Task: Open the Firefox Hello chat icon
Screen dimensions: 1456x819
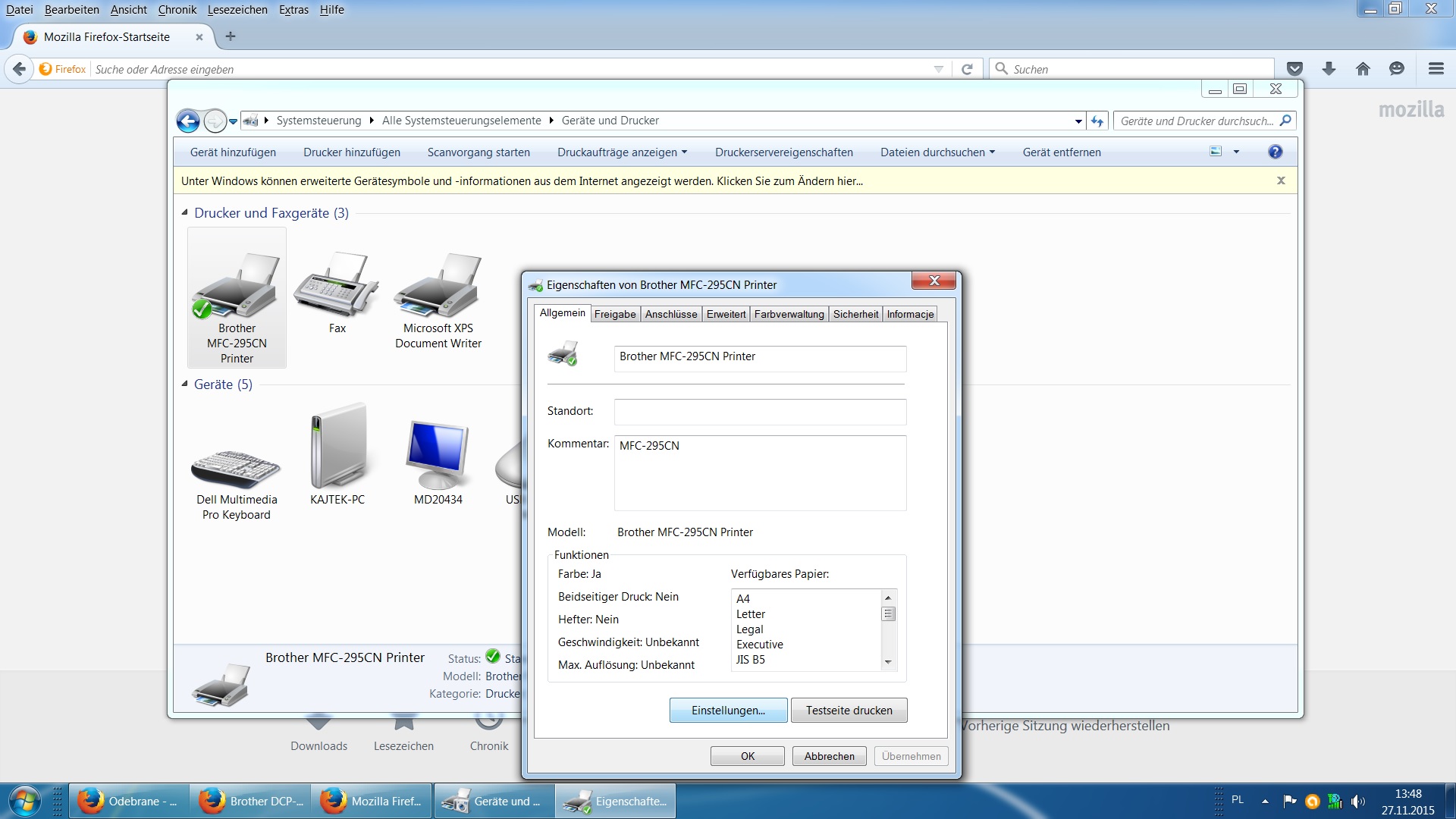Action: tap(1397, 69)
